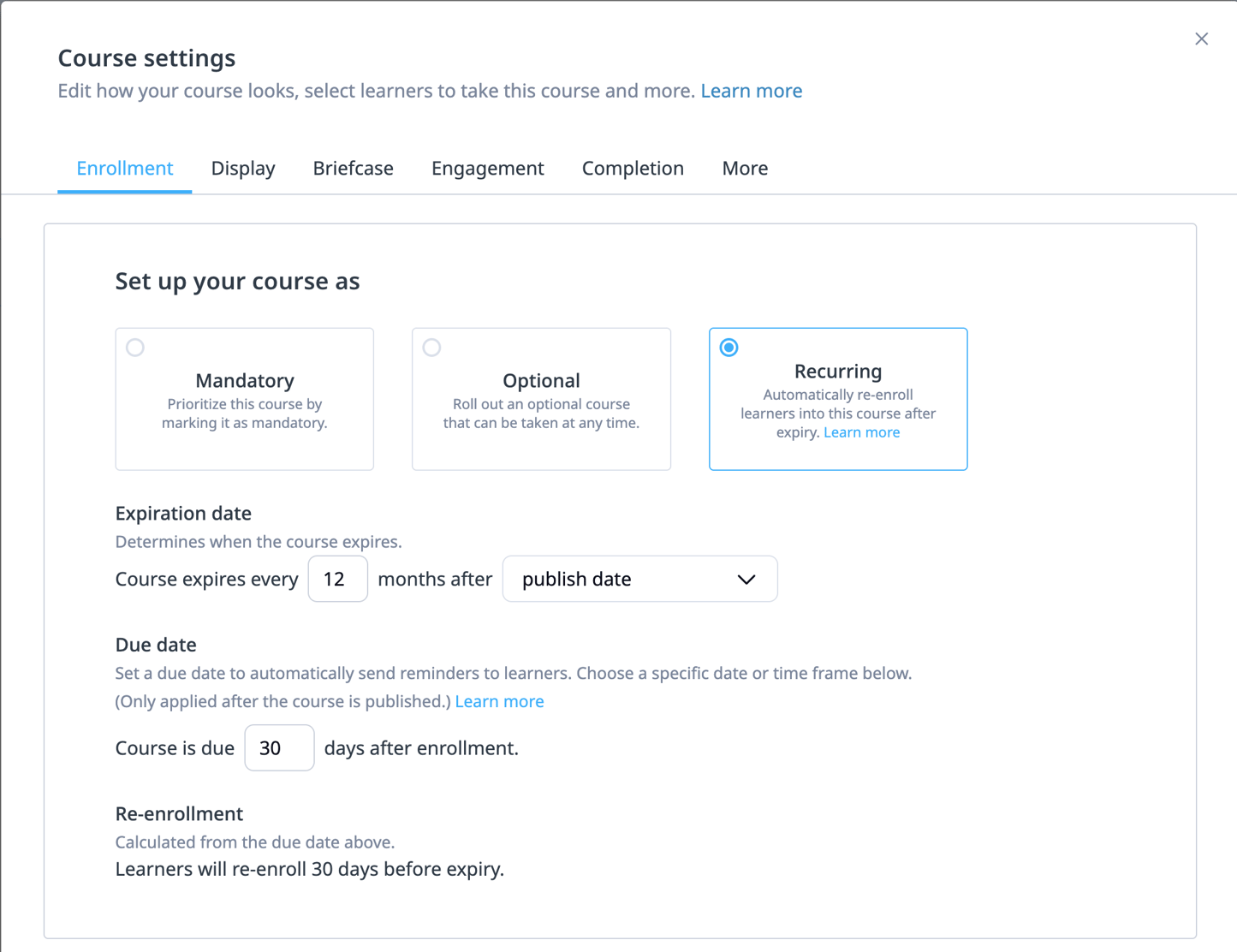This screenshot has width=1237, height=952.
Task: Open the Briefcase tab
Action: tap(353, 169)
